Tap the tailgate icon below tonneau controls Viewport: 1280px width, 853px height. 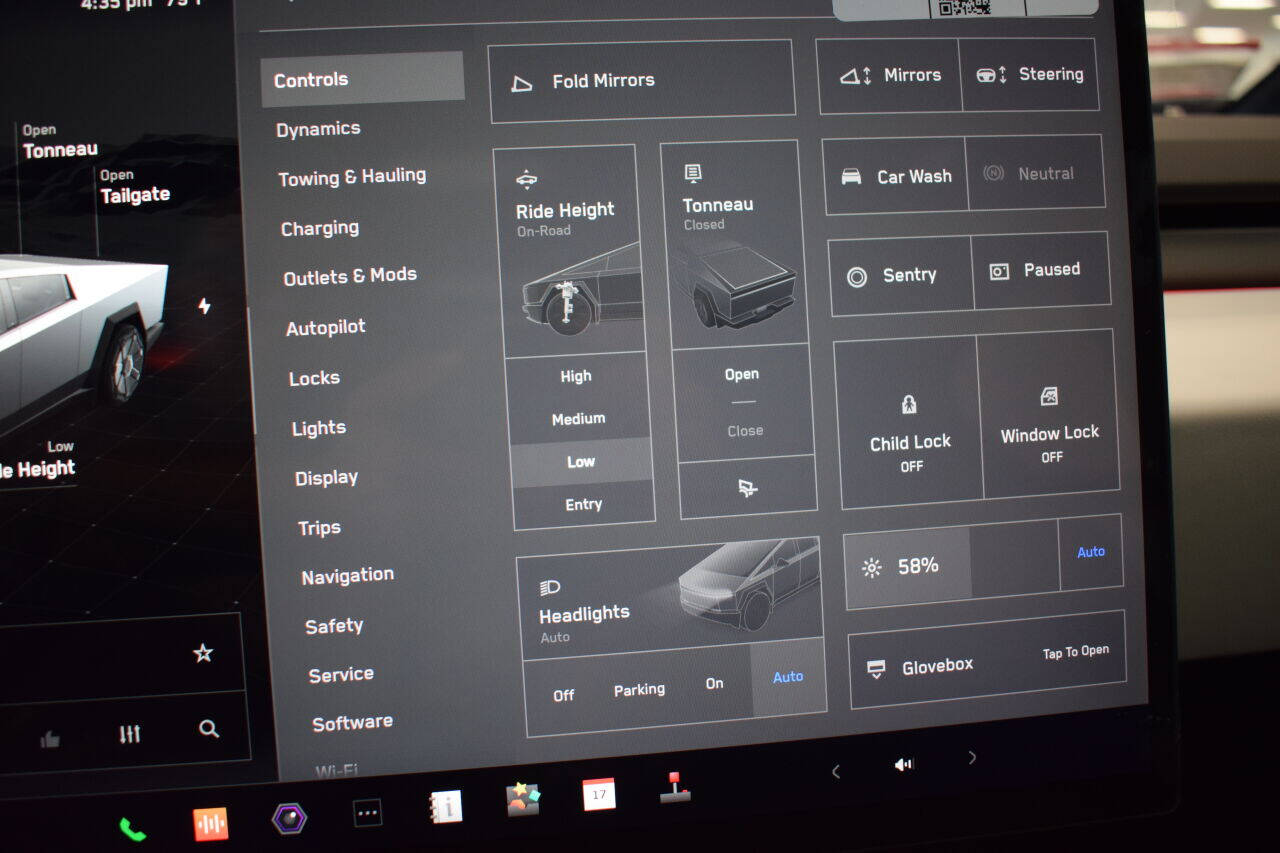tap(747, 488)
